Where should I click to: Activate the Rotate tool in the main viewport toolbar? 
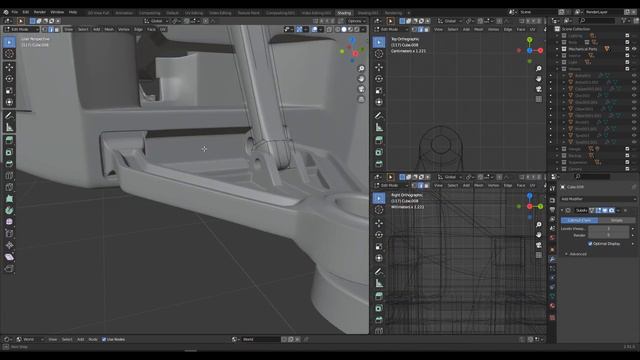(x=9, y=79)
